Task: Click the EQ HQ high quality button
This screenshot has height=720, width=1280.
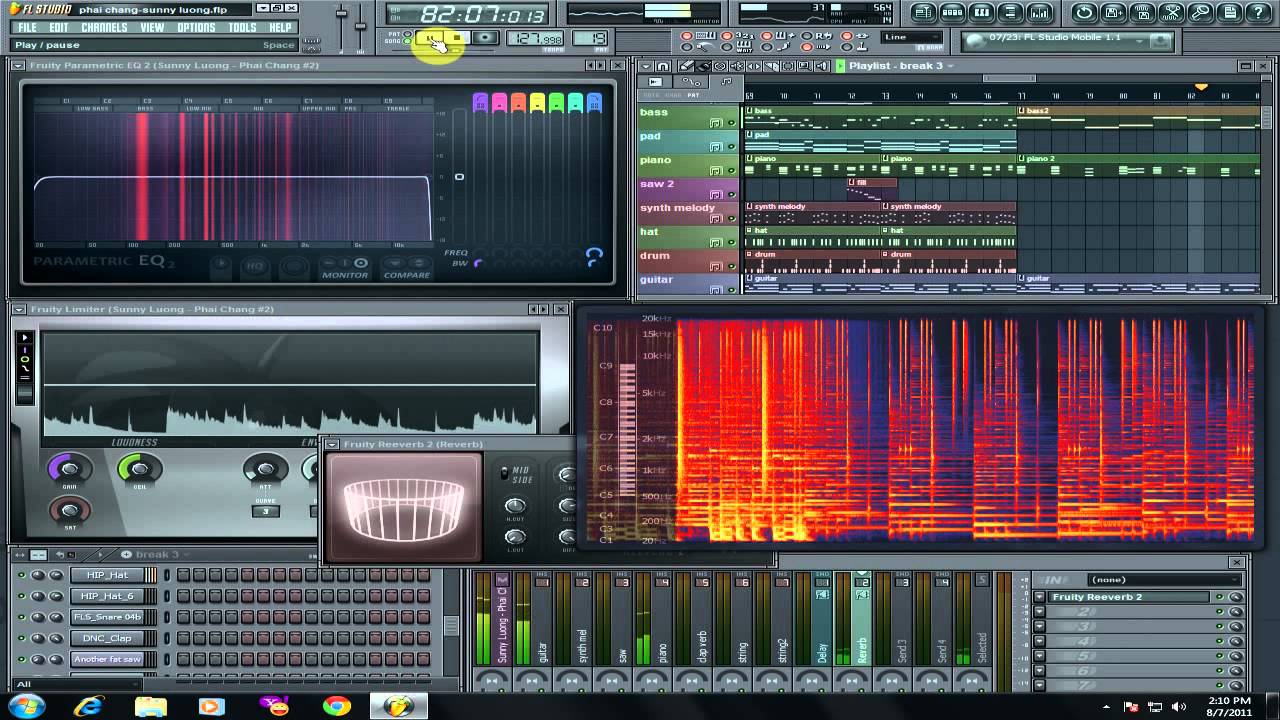Action: tap(255, 267)
